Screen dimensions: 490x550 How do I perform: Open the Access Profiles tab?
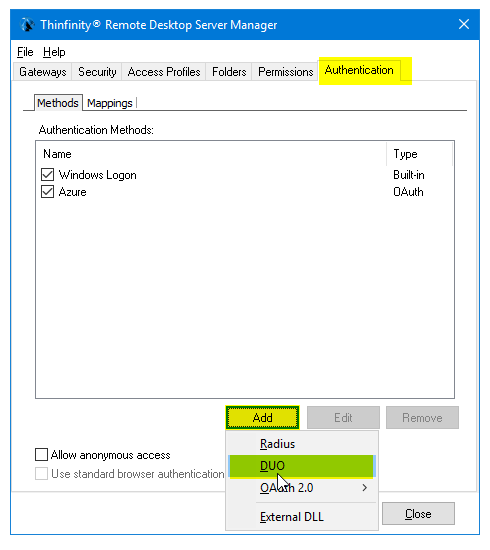(164, 72)
